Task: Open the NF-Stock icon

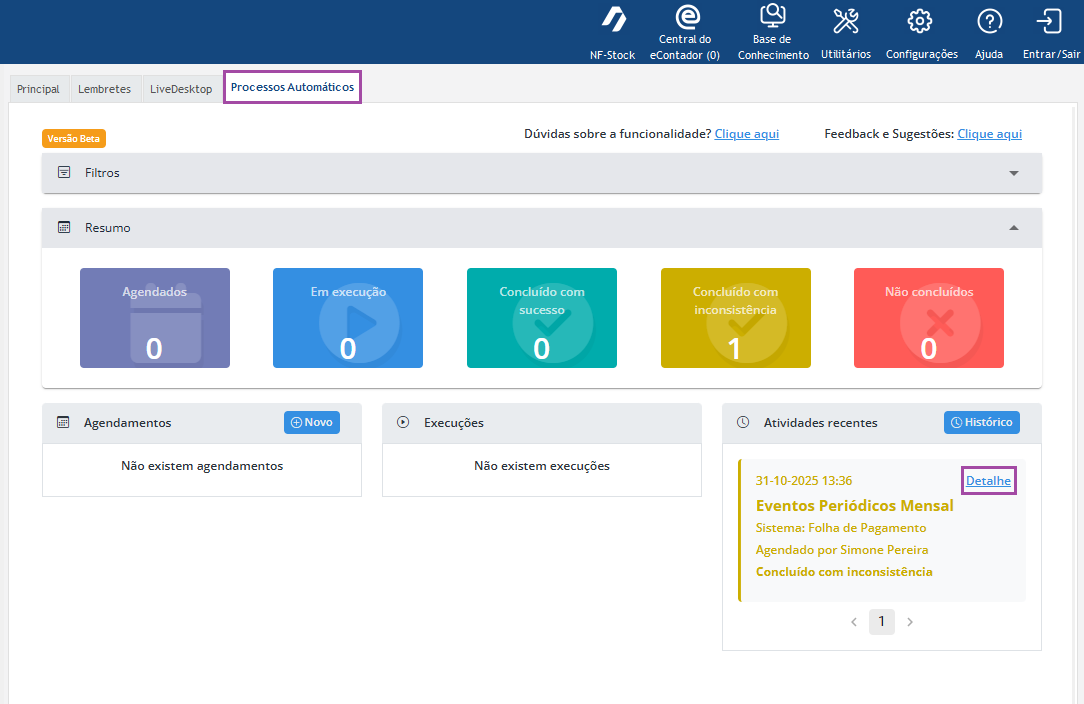Action: (613, 21)
